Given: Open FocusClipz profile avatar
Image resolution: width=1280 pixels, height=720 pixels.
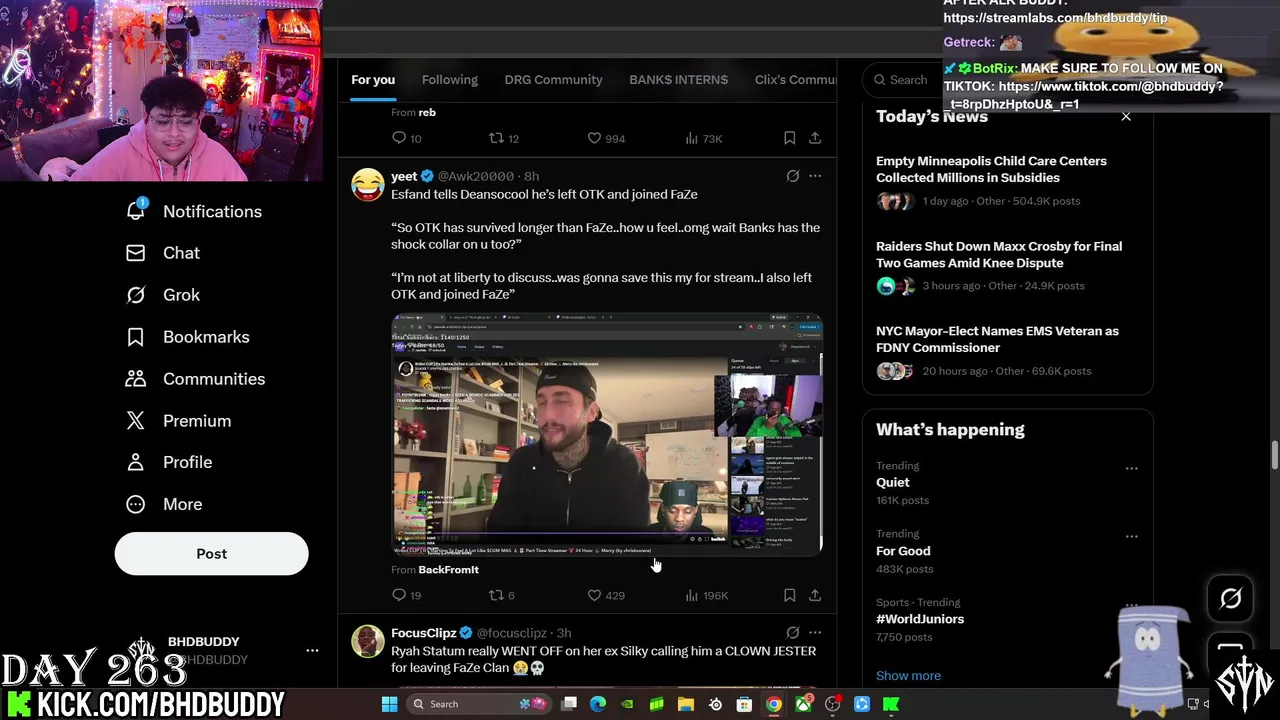Looking at the screenshot, I should (x=368, y=641).
